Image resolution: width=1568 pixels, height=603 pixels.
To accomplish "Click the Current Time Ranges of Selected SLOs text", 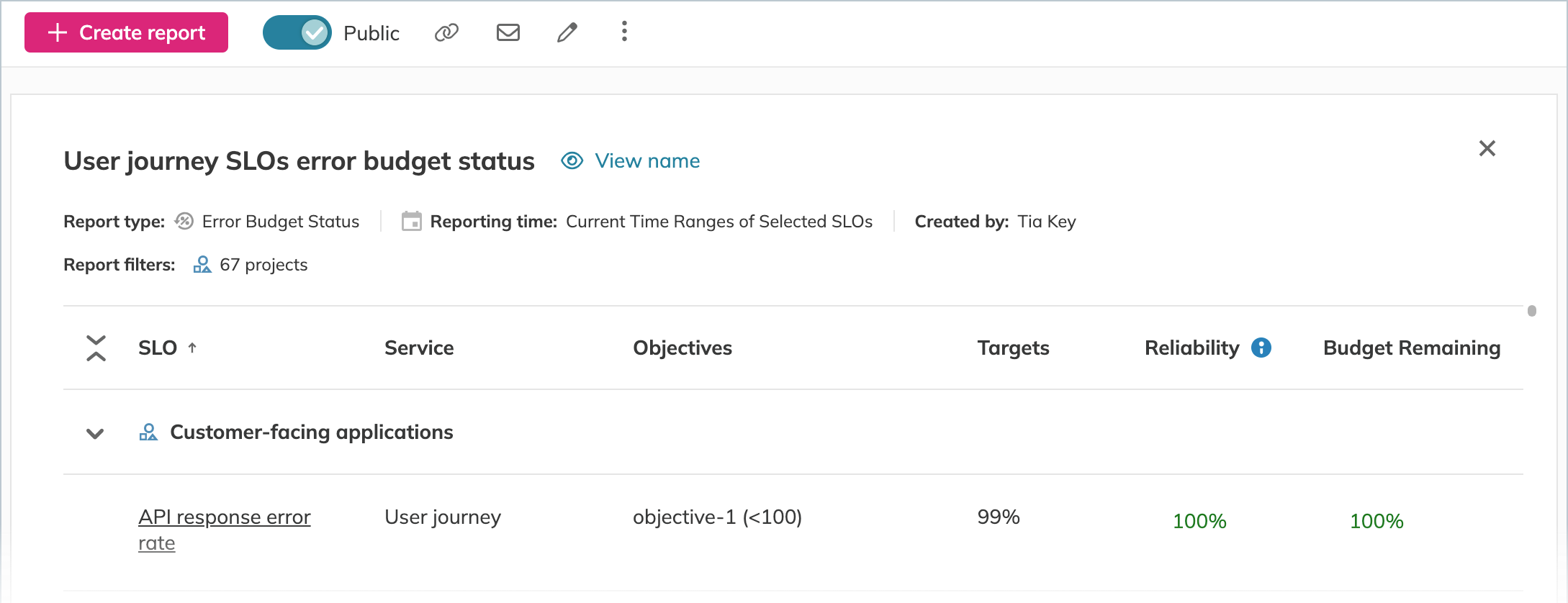I will [719, 222].
